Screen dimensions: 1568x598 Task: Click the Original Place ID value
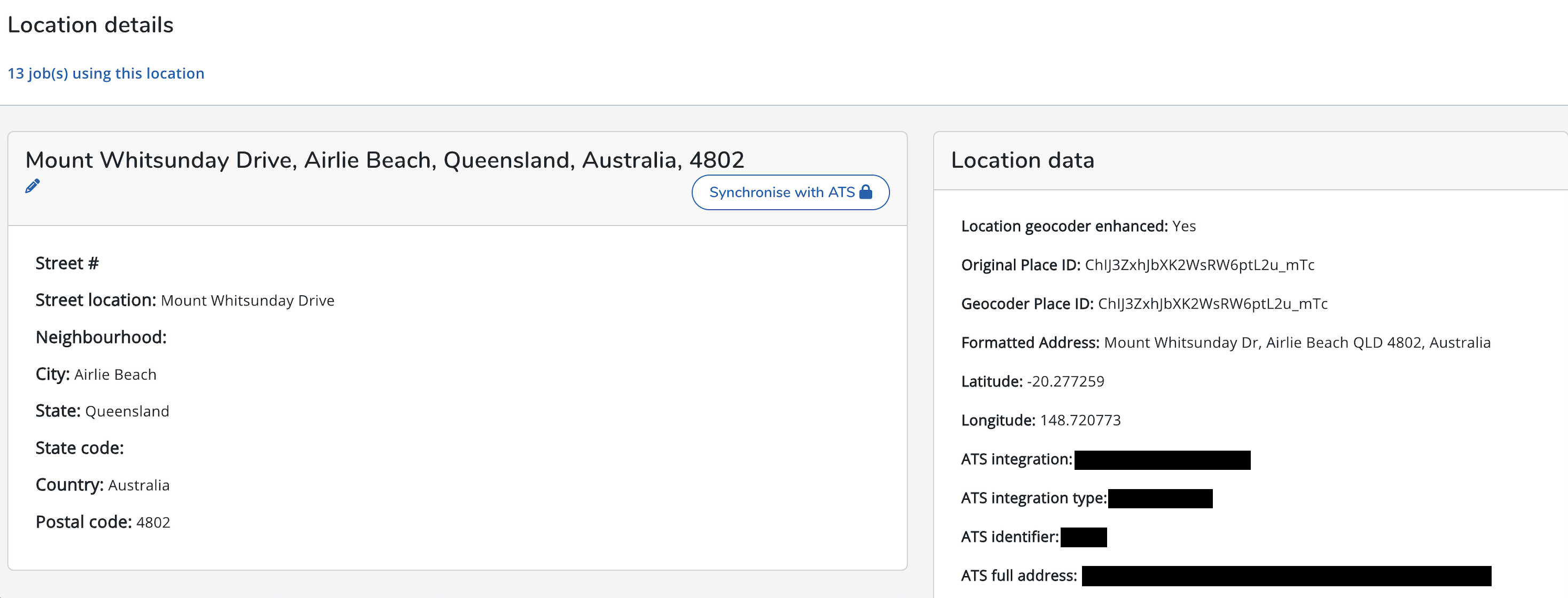(1199, 265)
